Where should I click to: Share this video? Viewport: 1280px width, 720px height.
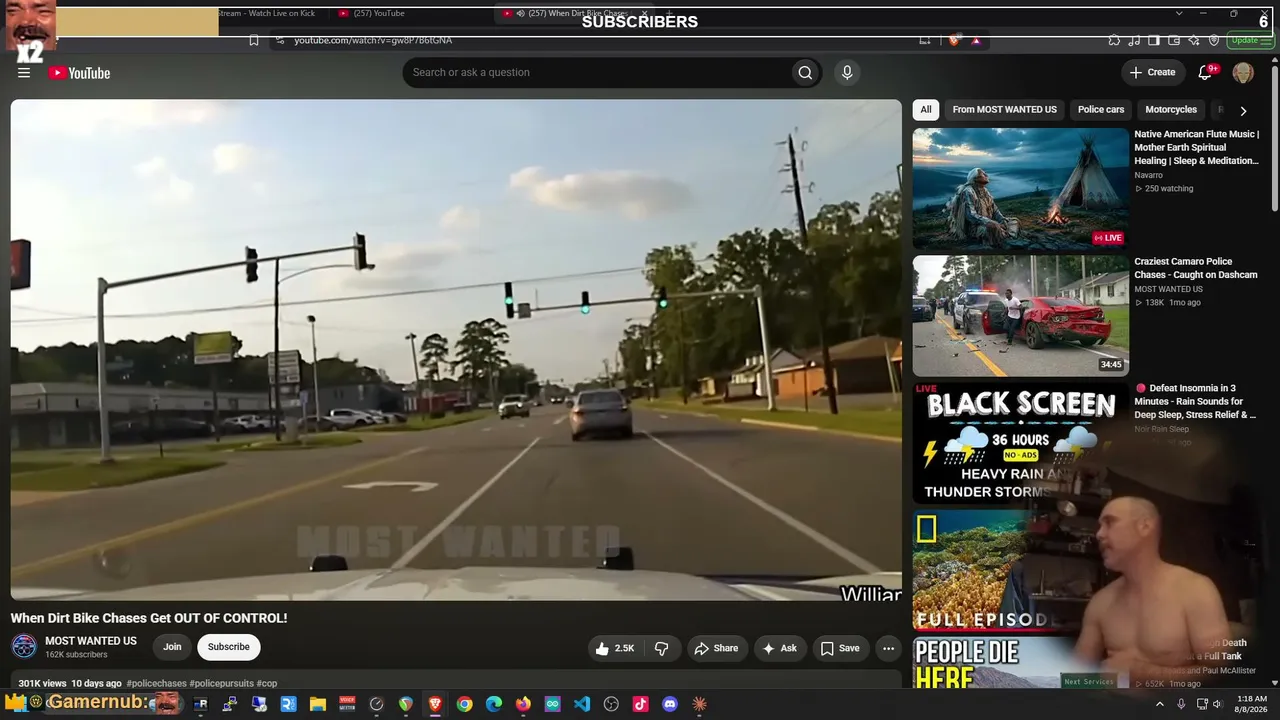click(x=716, y=648)
